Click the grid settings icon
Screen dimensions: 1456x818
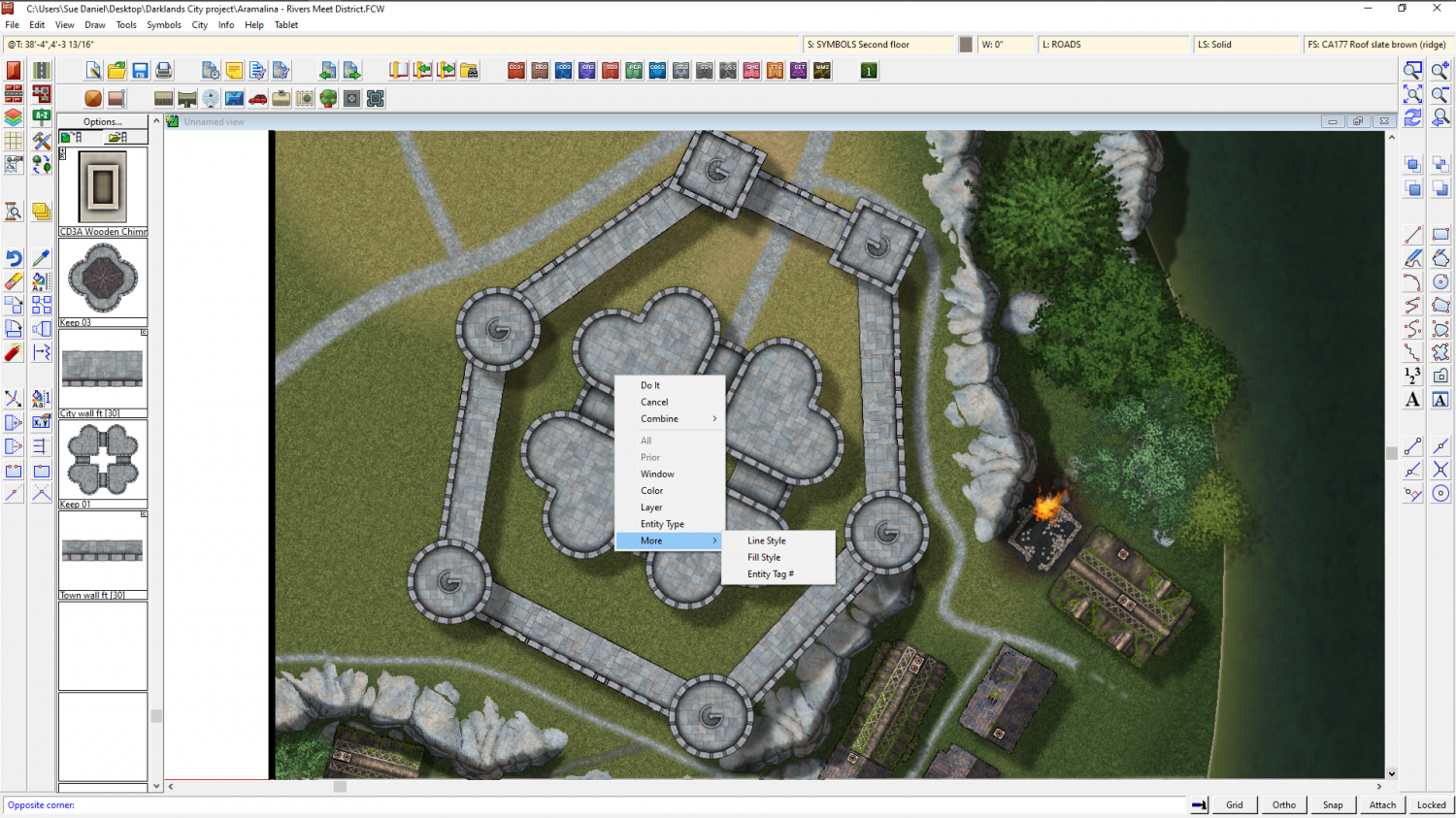tap(14, 141)
